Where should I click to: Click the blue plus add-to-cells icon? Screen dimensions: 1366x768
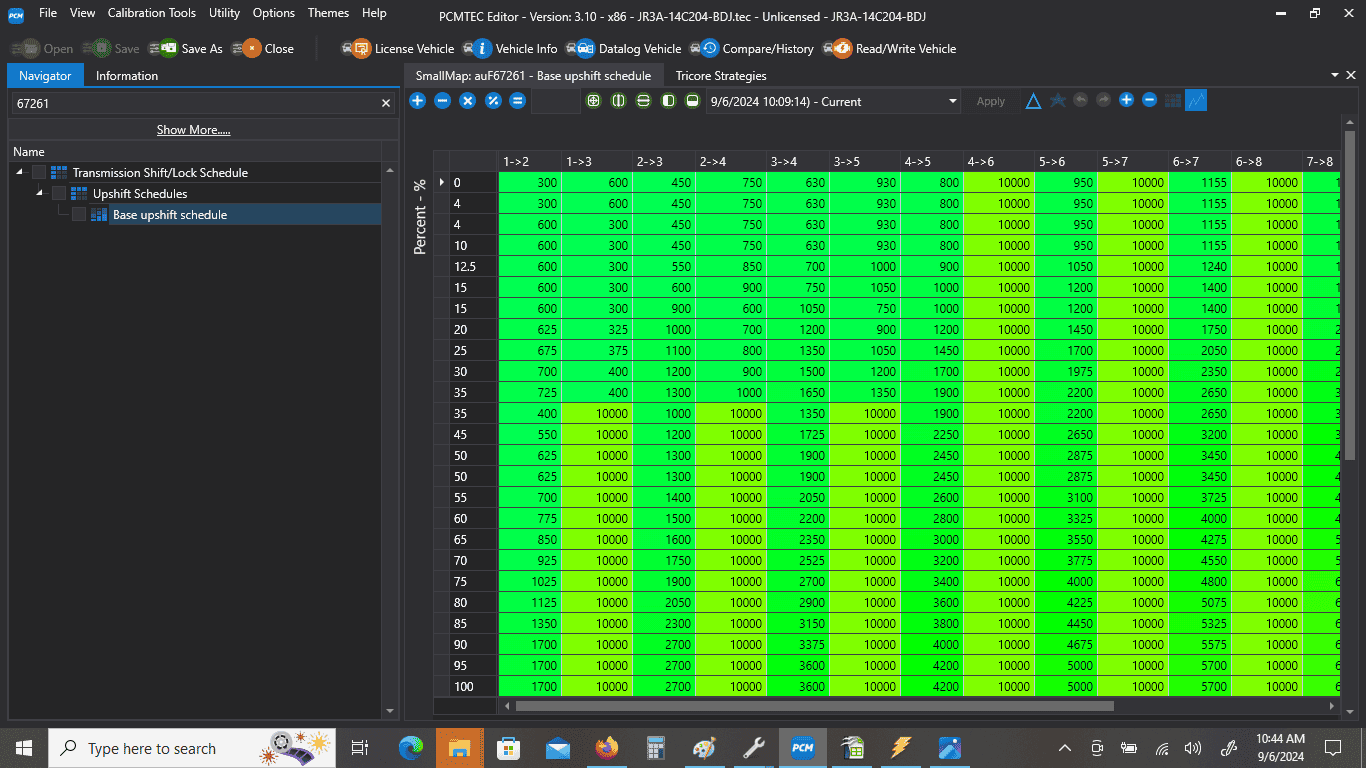click(x=418, y=101)
